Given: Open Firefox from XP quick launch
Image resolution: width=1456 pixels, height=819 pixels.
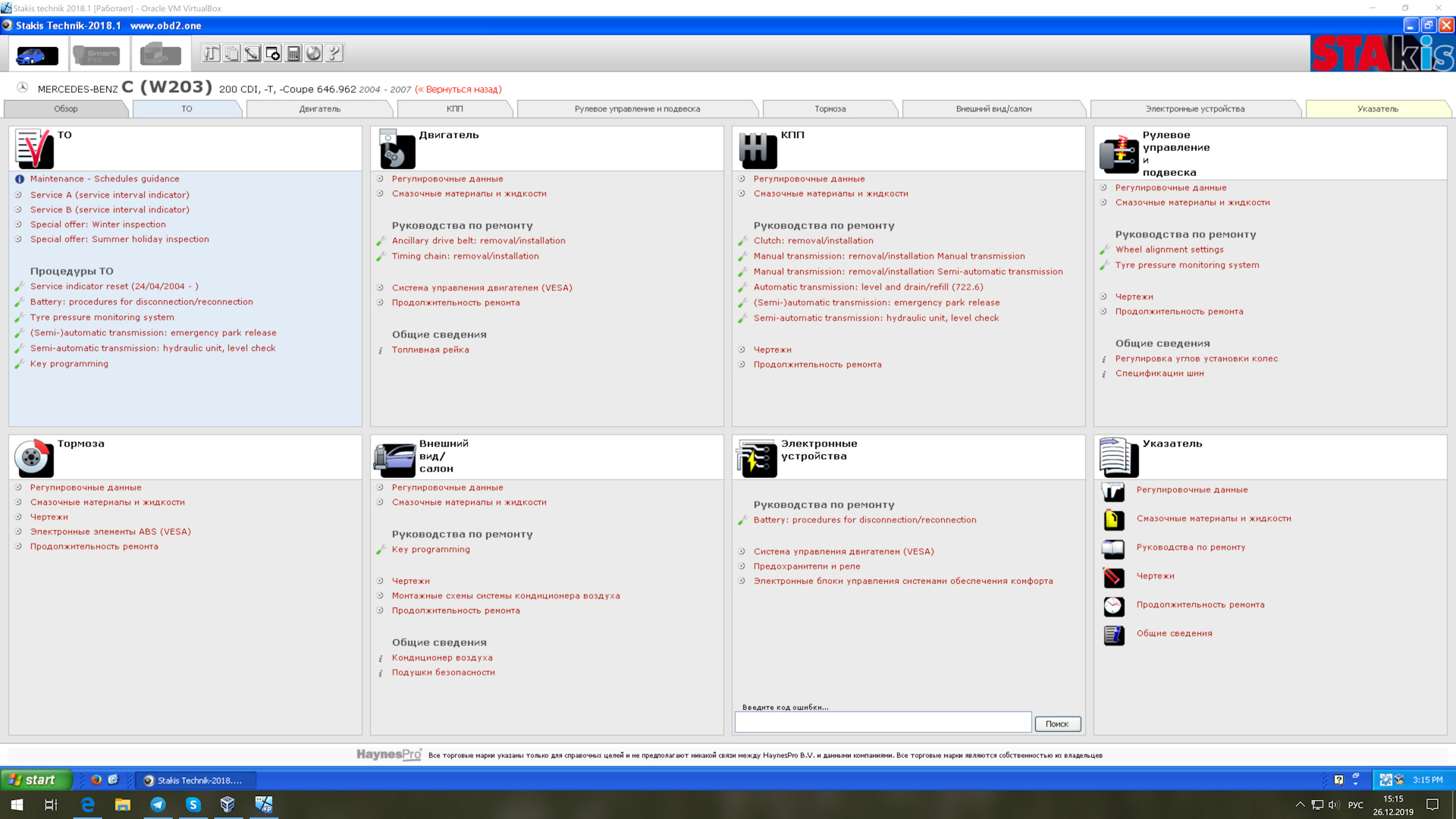Looking at the screenshot, I should tap(96, 780).
